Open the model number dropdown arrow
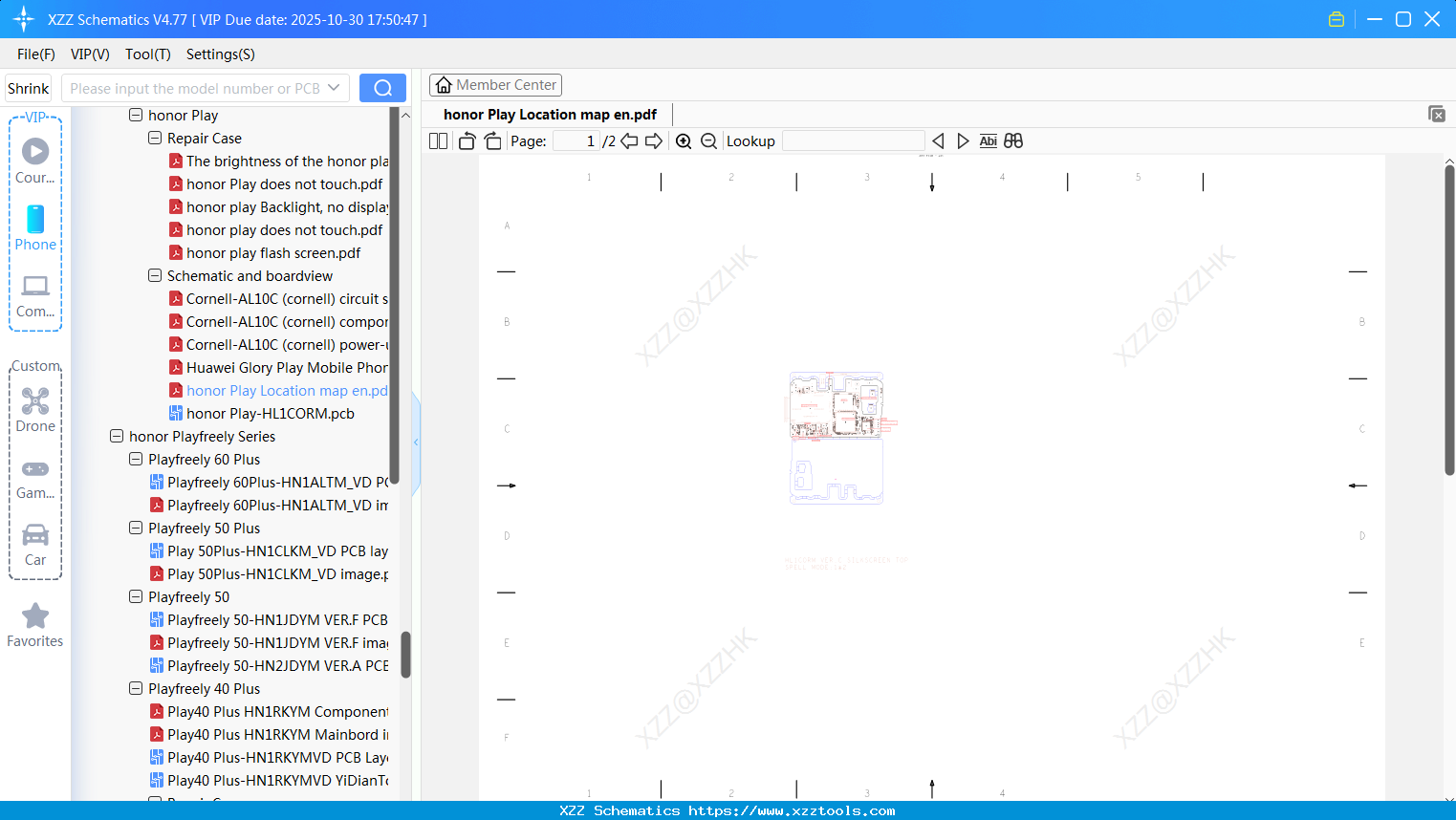The image size is (1456, 820). [x=334, y=88]
